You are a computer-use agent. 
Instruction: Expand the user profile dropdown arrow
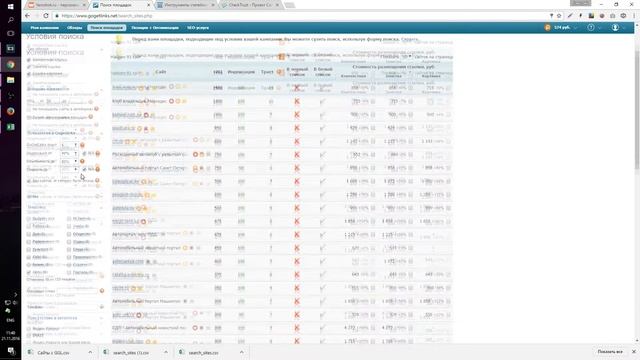(x=624, y=28)
